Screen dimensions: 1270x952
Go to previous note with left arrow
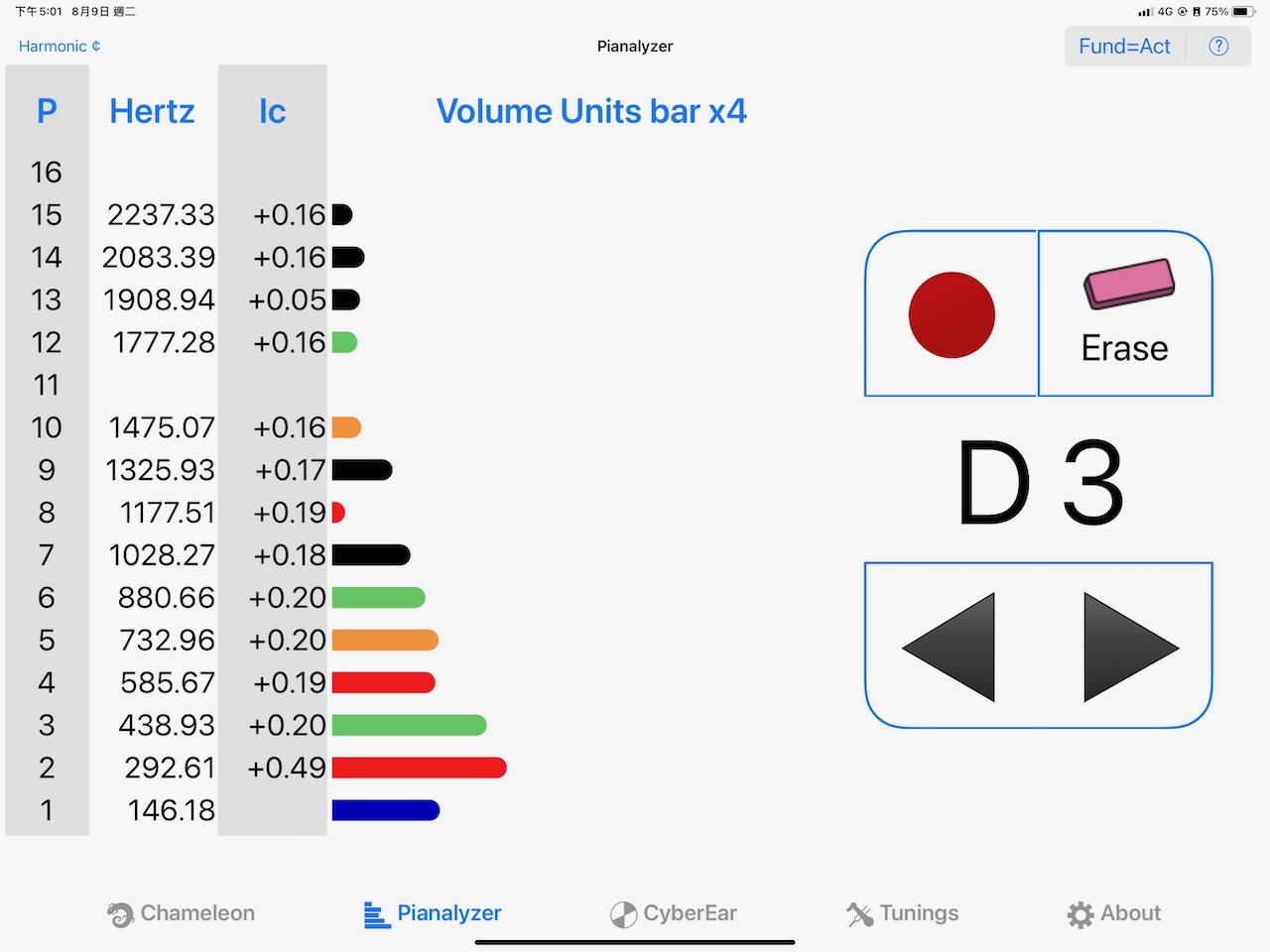pyautogui.click(x=950, y=647)
